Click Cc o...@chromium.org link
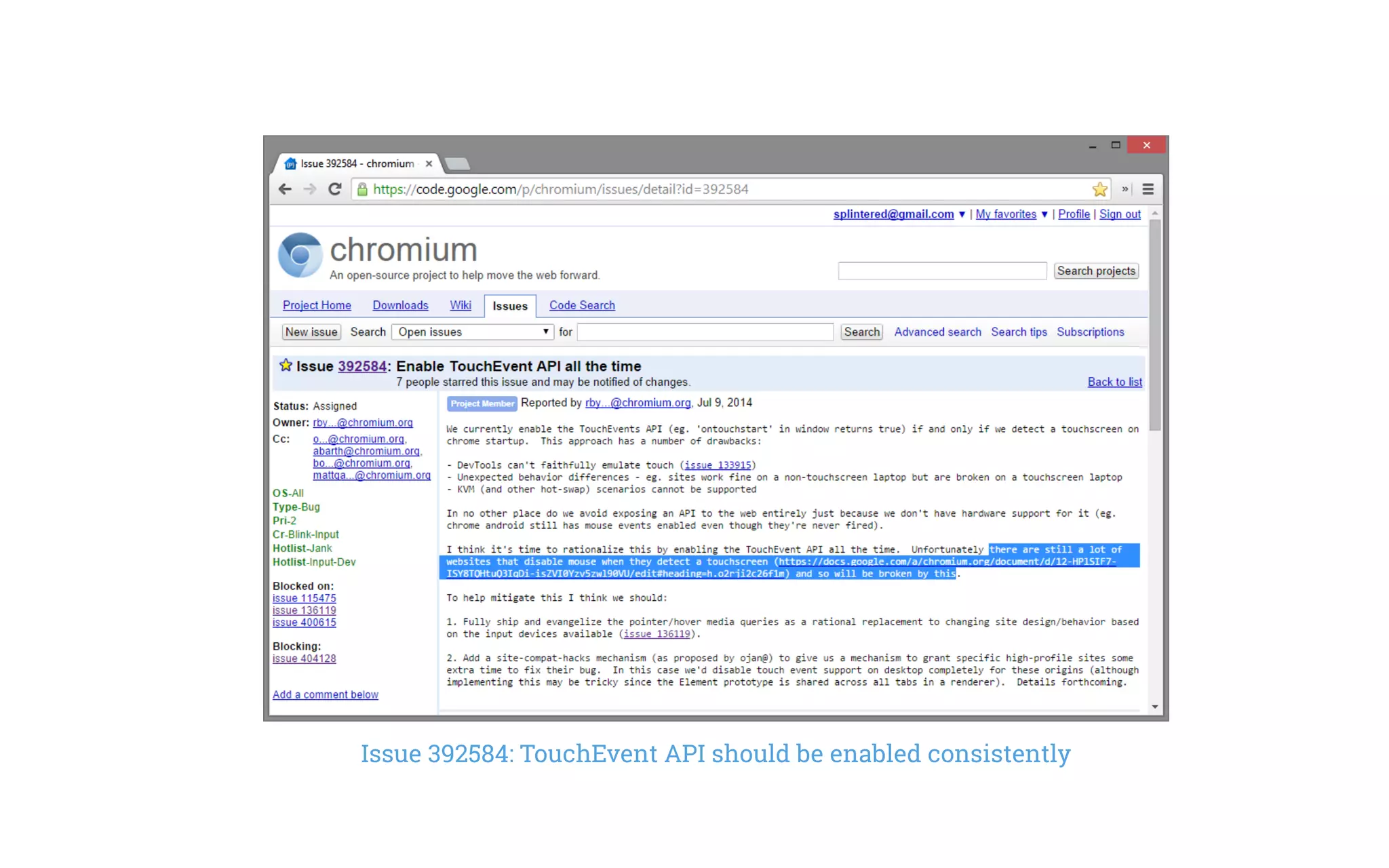Viewport: 1389px width, 868px height. 358,439
